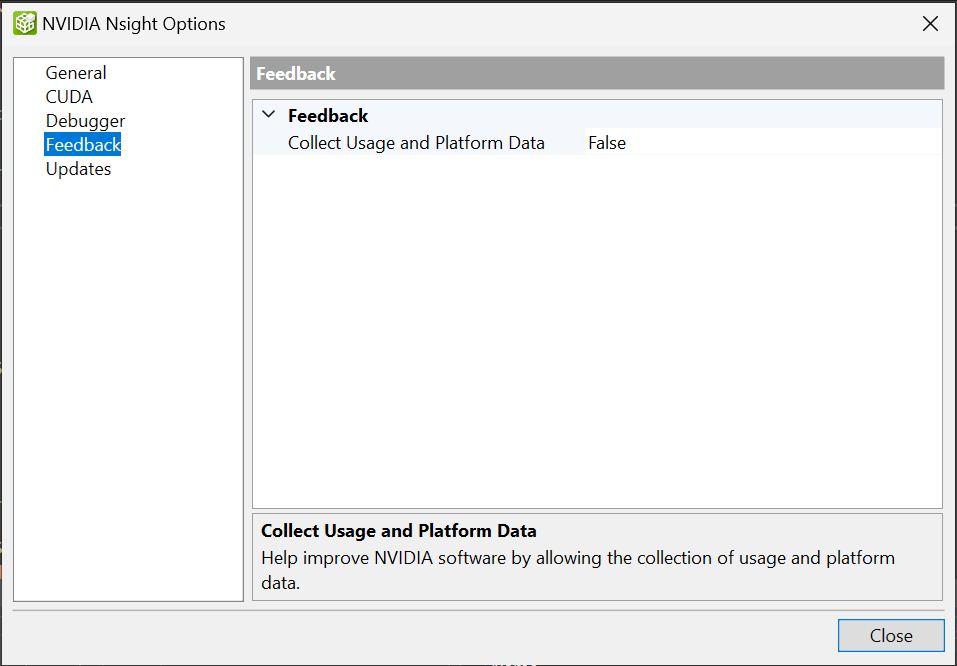Go to the Debugger options page

(x=85, y=121)
